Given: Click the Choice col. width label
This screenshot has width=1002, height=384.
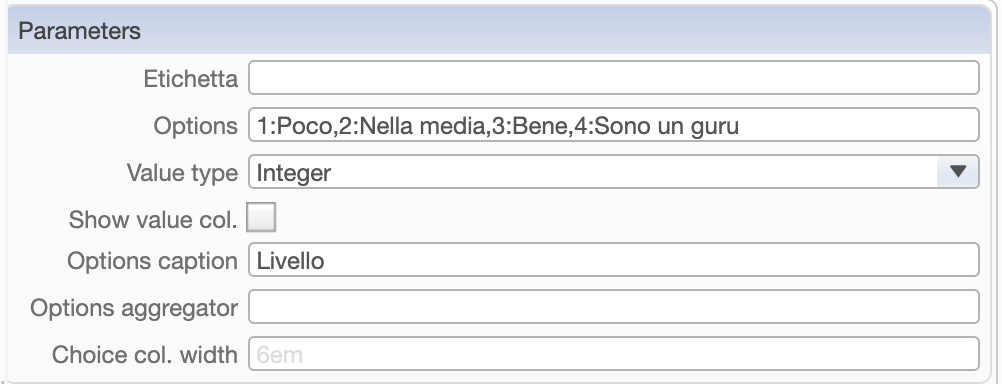Looking at the screenshot, I should (x=145, y=355).
